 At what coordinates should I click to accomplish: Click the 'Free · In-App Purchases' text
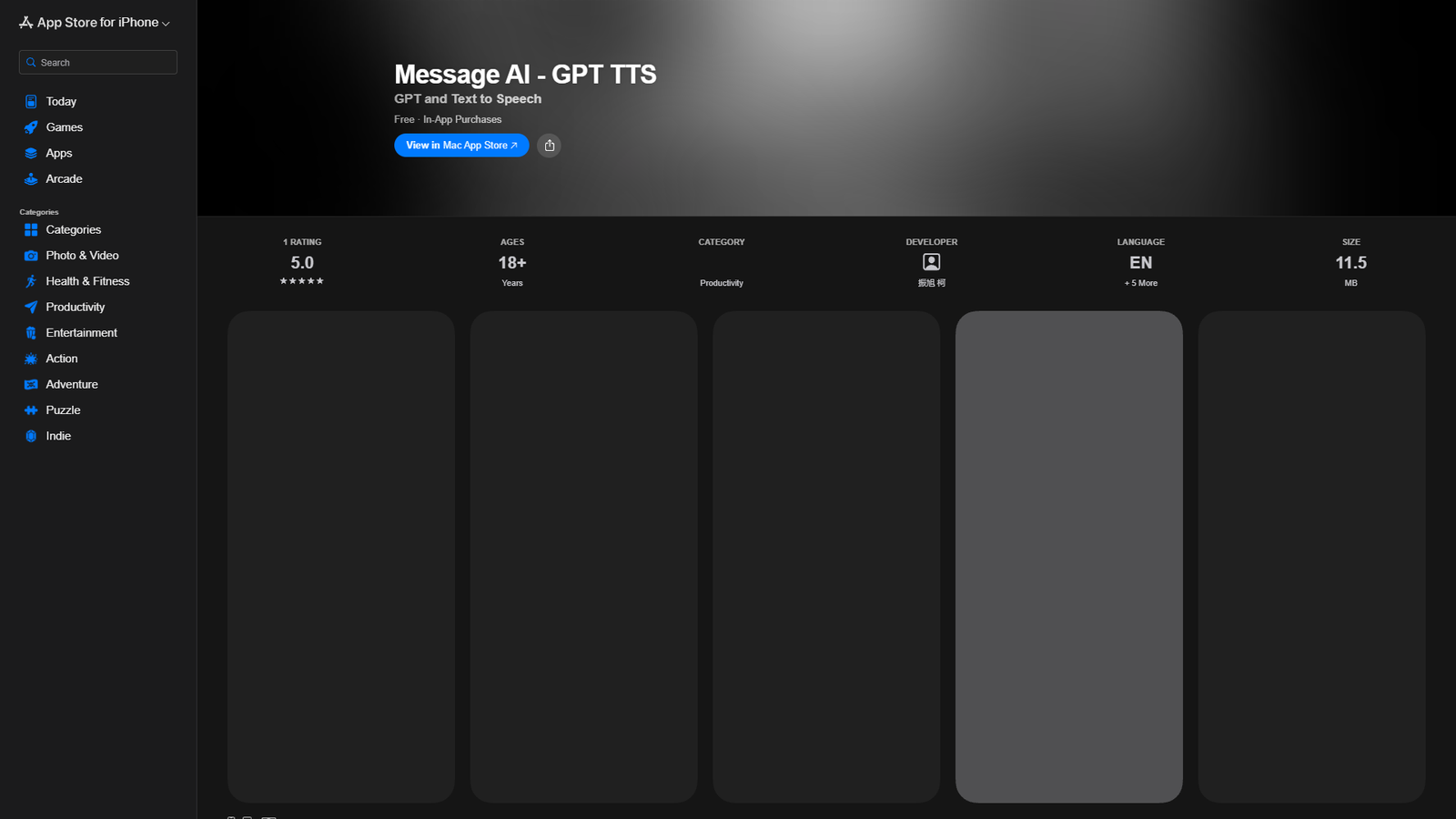pyautogui.click(x=448, y=119)
